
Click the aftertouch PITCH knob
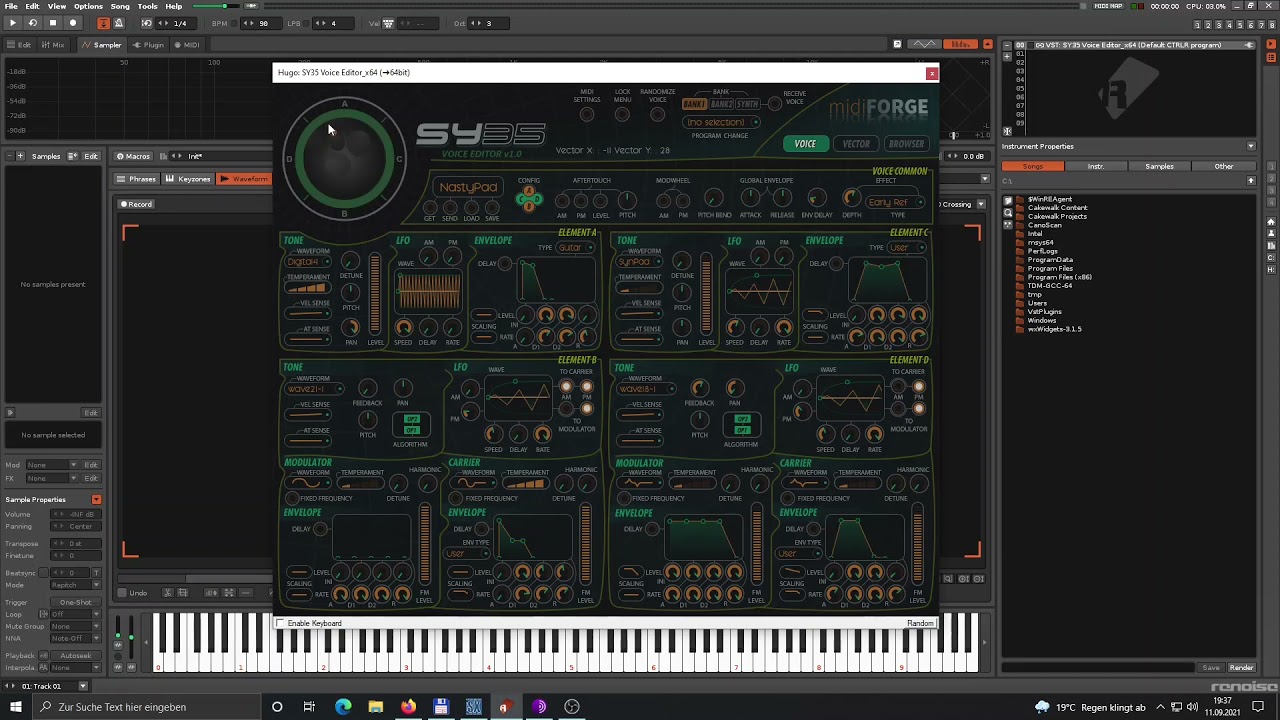click(627, 200)
